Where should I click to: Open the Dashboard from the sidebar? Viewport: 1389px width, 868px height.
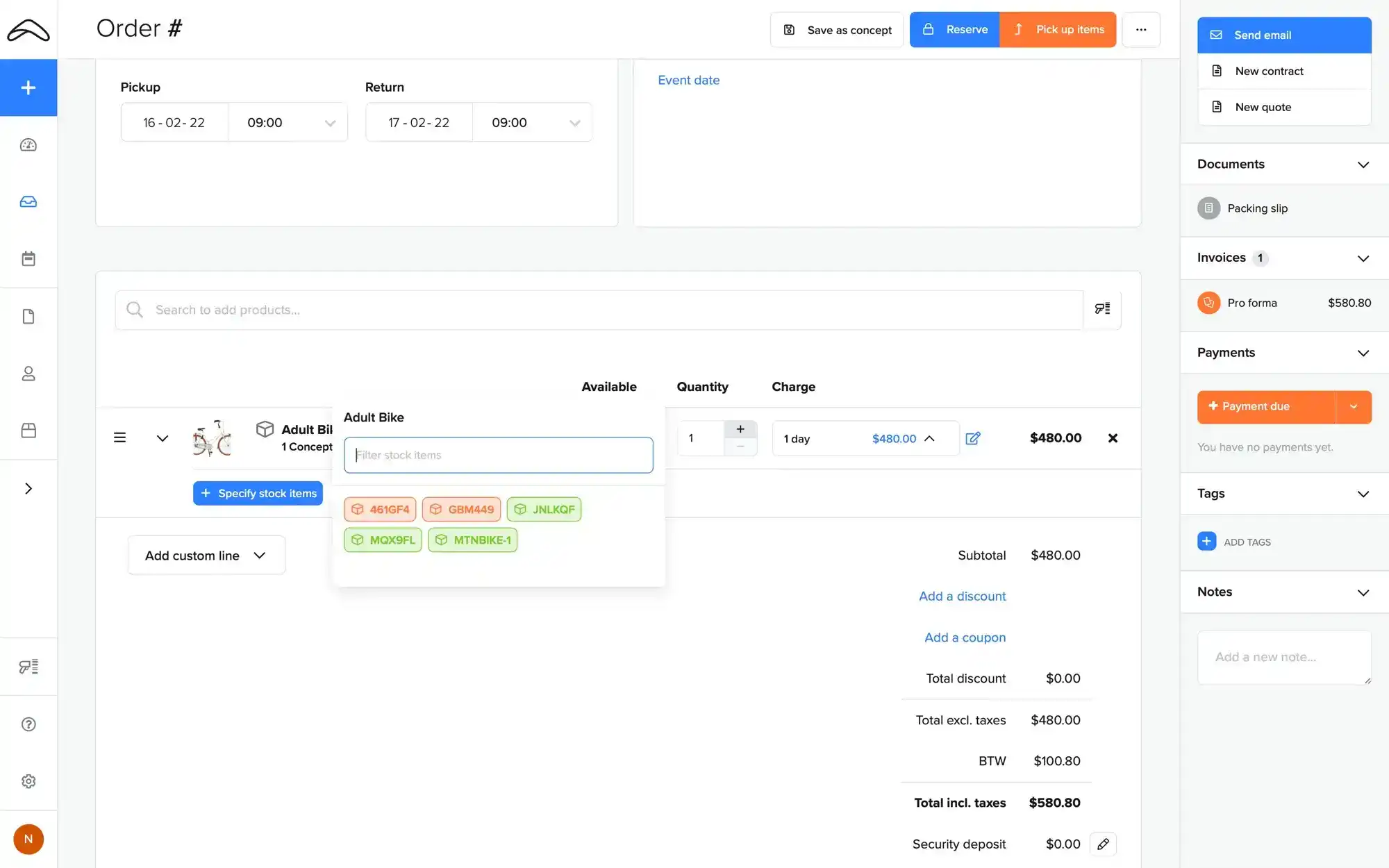[28, 145]
